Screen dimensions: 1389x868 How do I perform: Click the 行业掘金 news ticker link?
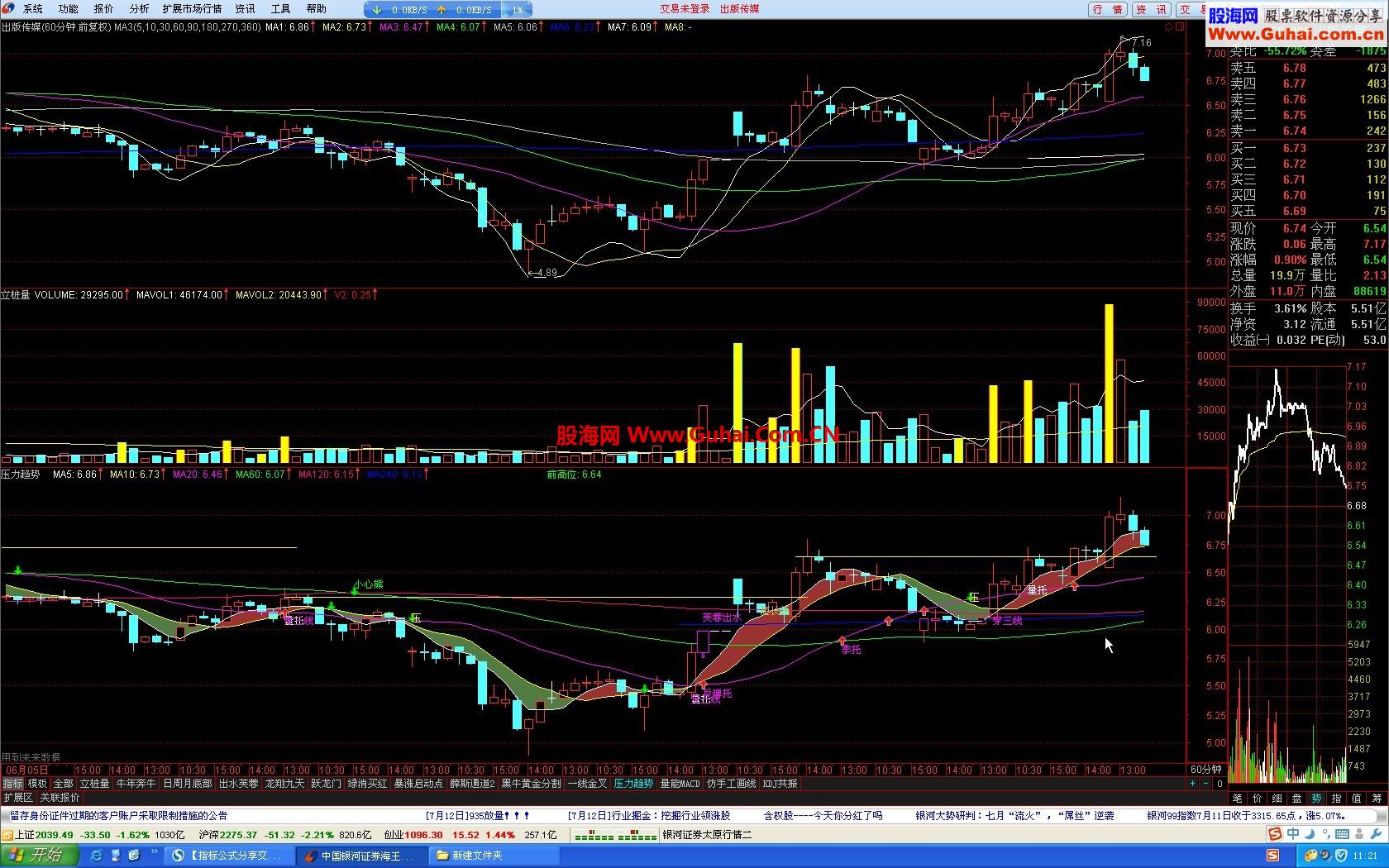pos(649,816)
